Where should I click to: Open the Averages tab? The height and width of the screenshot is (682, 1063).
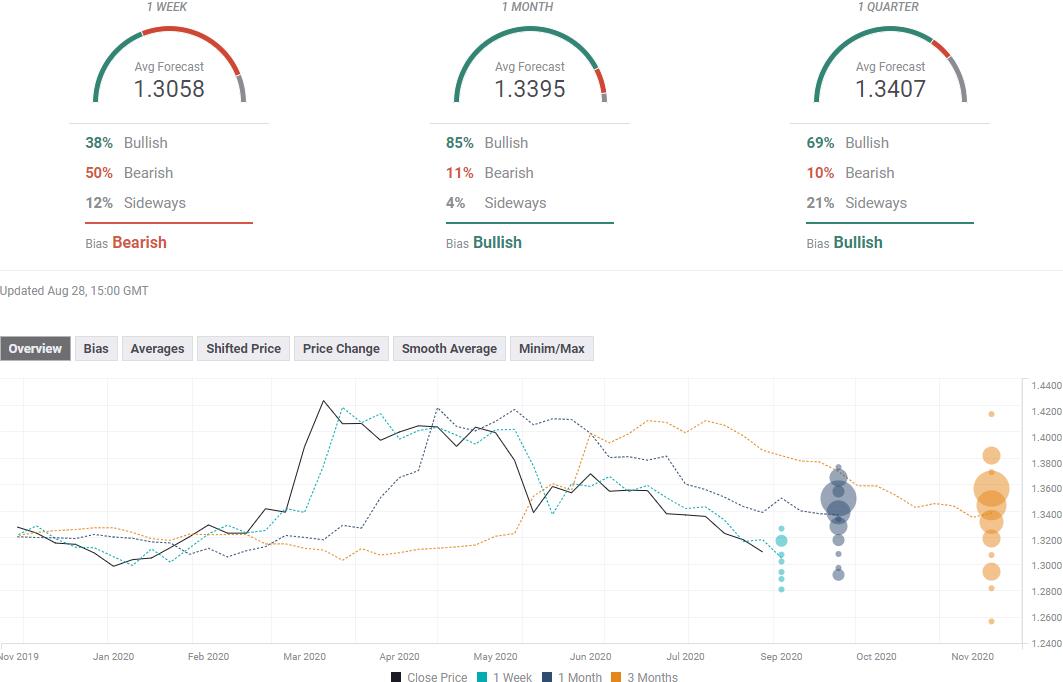pos(157,348)
